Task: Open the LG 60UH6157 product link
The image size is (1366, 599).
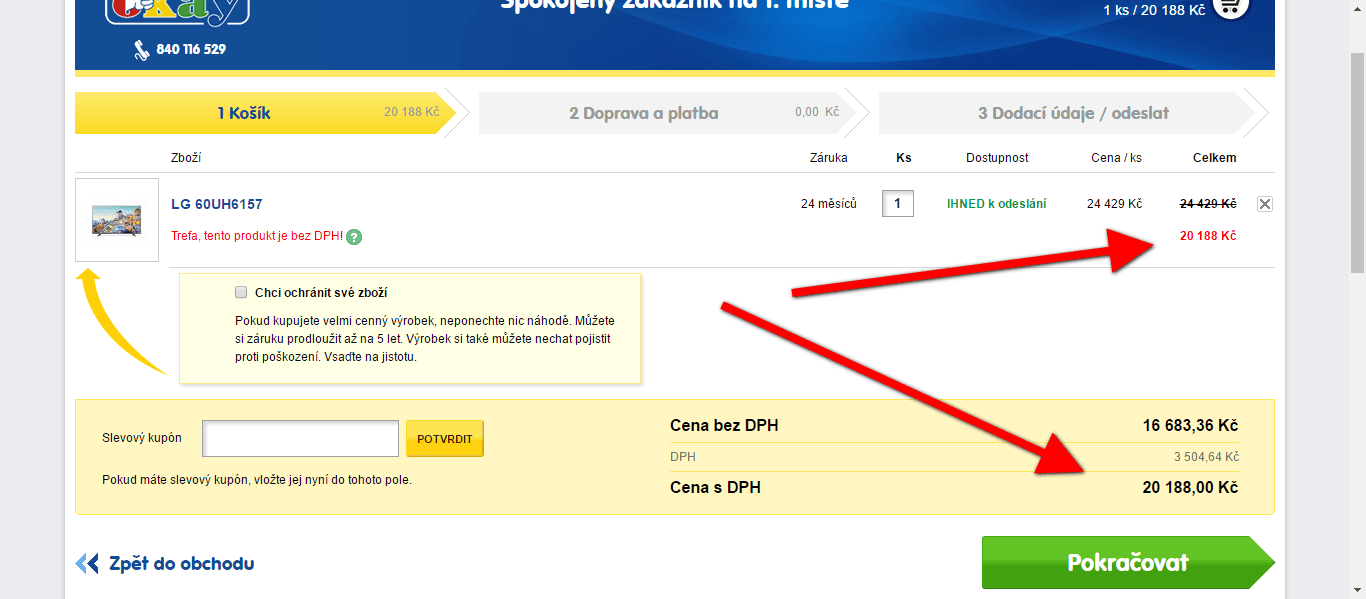Action: (x=217, y=204)
